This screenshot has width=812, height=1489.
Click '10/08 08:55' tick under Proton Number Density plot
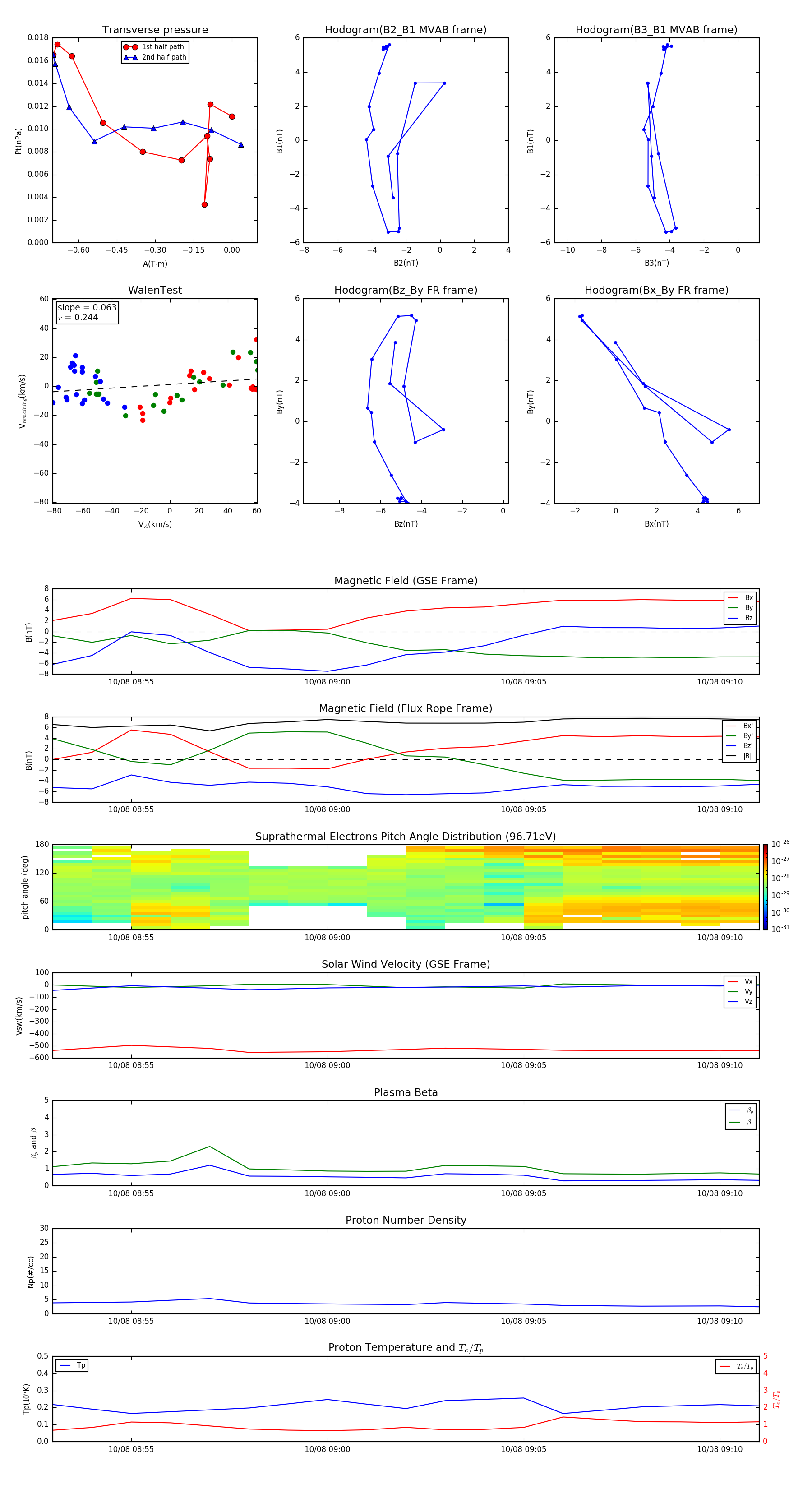coord(131,1321)
